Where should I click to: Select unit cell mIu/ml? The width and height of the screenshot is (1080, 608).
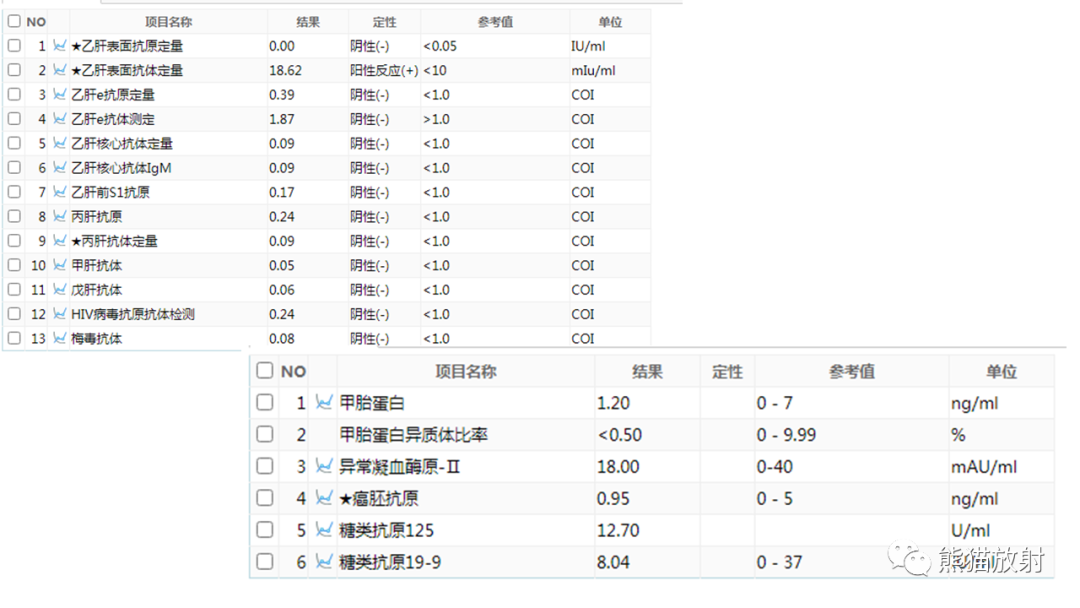(593, 70)
